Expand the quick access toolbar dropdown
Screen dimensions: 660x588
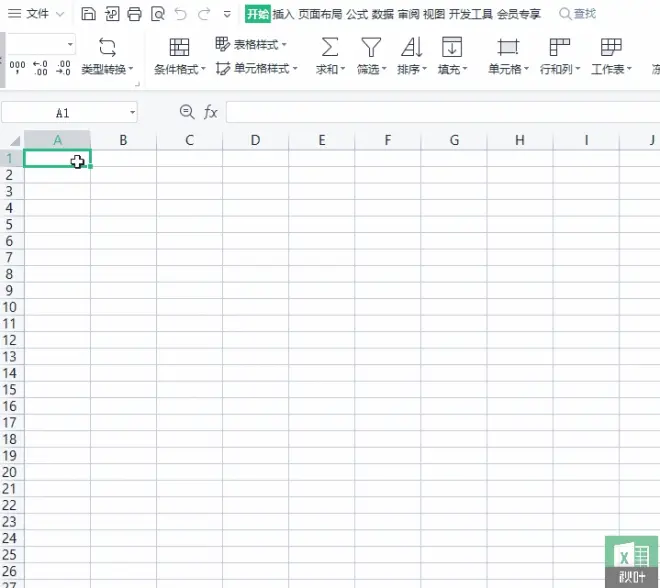pyautogui.click(x=227, y=14)
